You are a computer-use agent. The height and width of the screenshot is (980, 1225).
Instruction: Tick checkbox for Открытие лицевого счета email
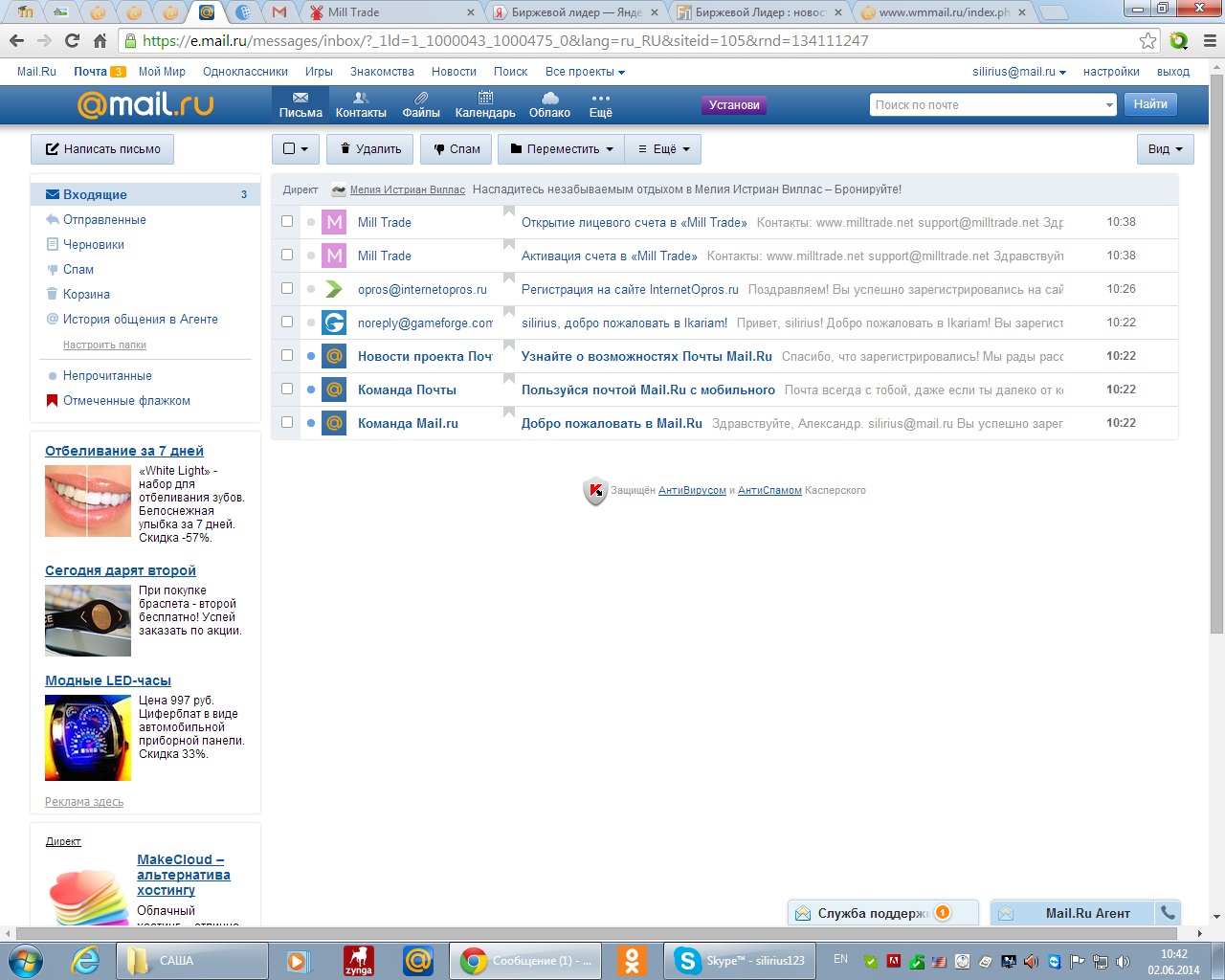(x=287, y=221)
